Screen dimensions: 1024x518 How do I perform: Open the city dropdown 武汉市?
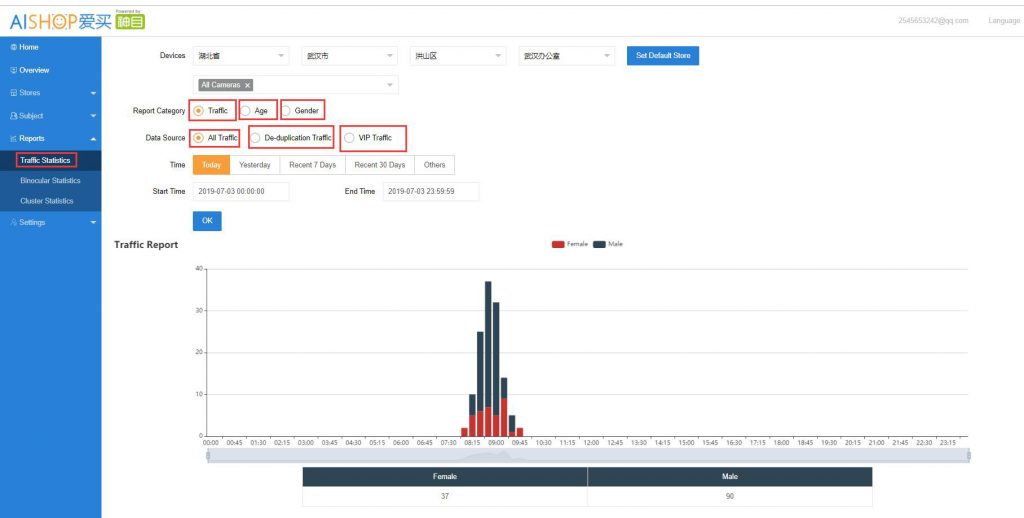tap(349, 56)
